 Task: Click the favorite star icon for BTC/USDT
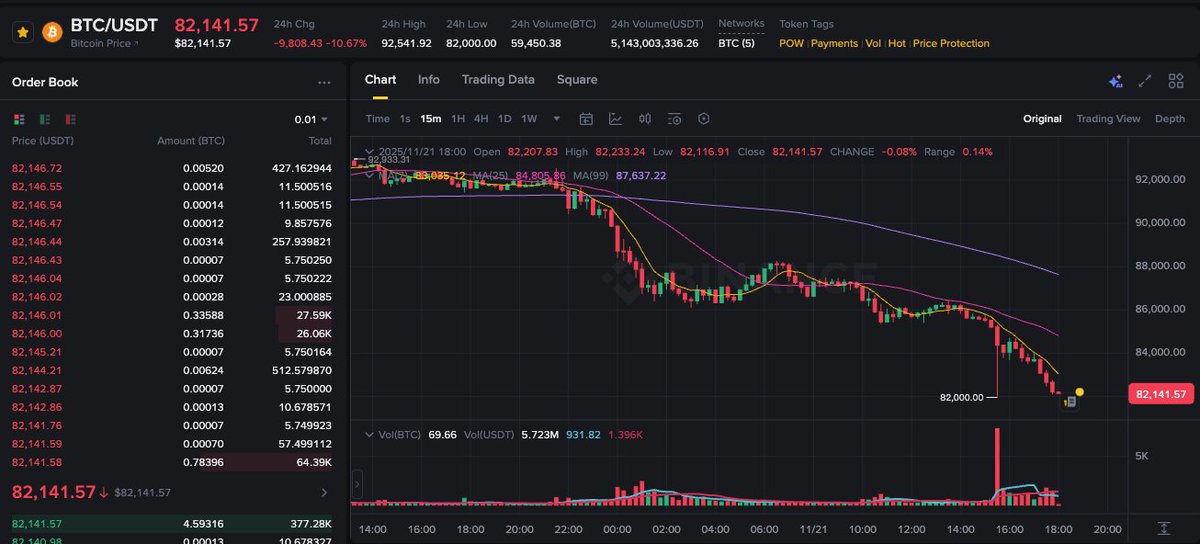click(x=23, y=32)
